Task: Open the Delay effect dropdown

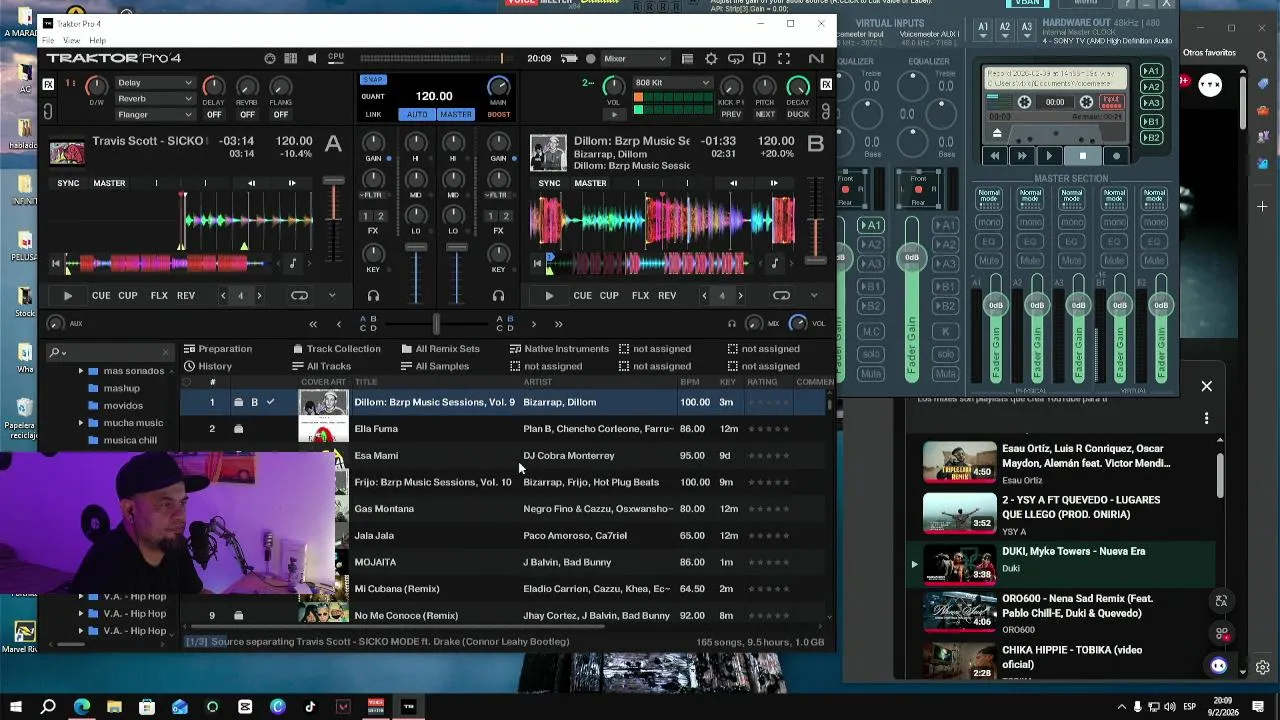Action: tap(154, 83)
